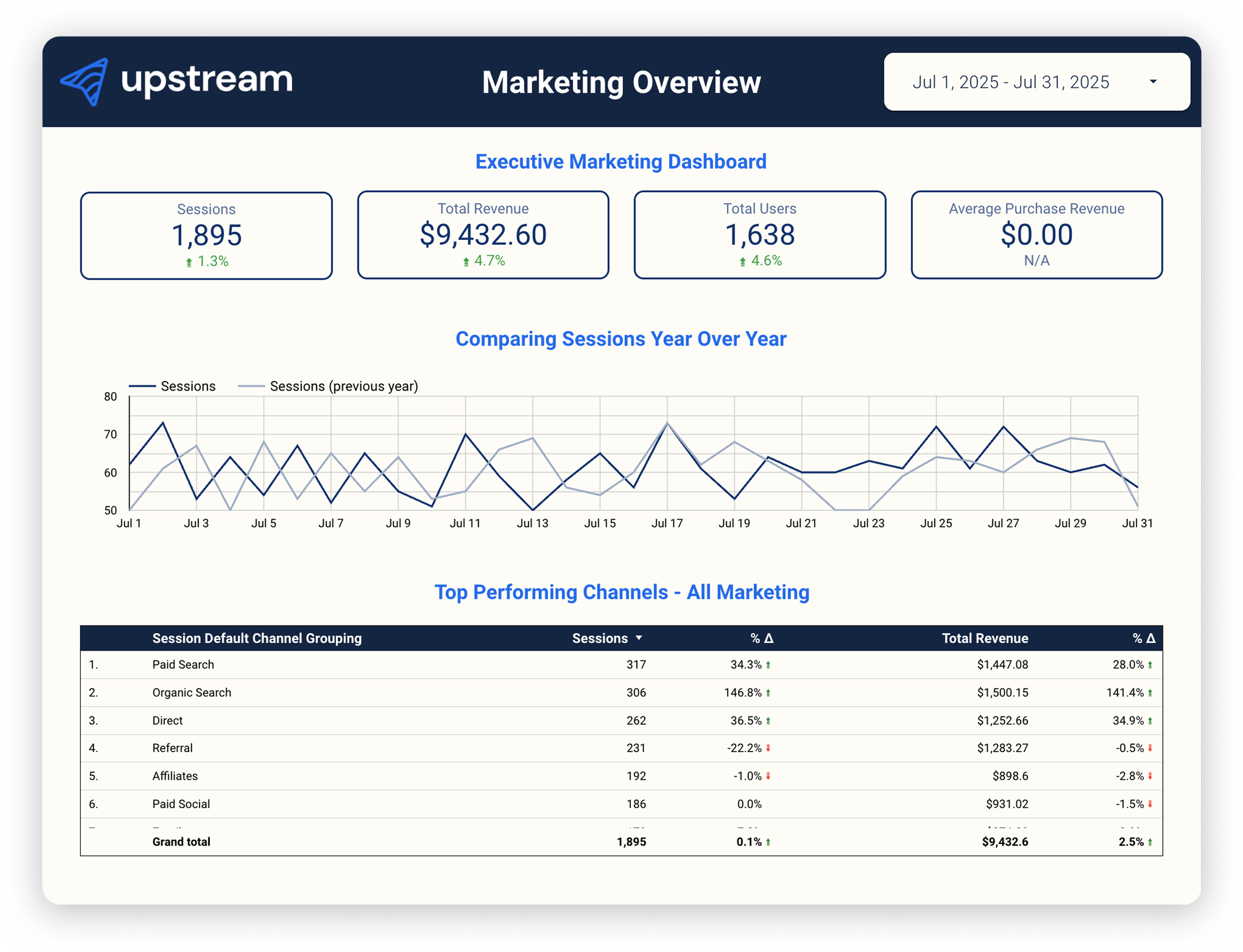Toggle the Sessions legend line
Screen dimensions: 1243x952
pyautogui.click(x=143, y=386)
